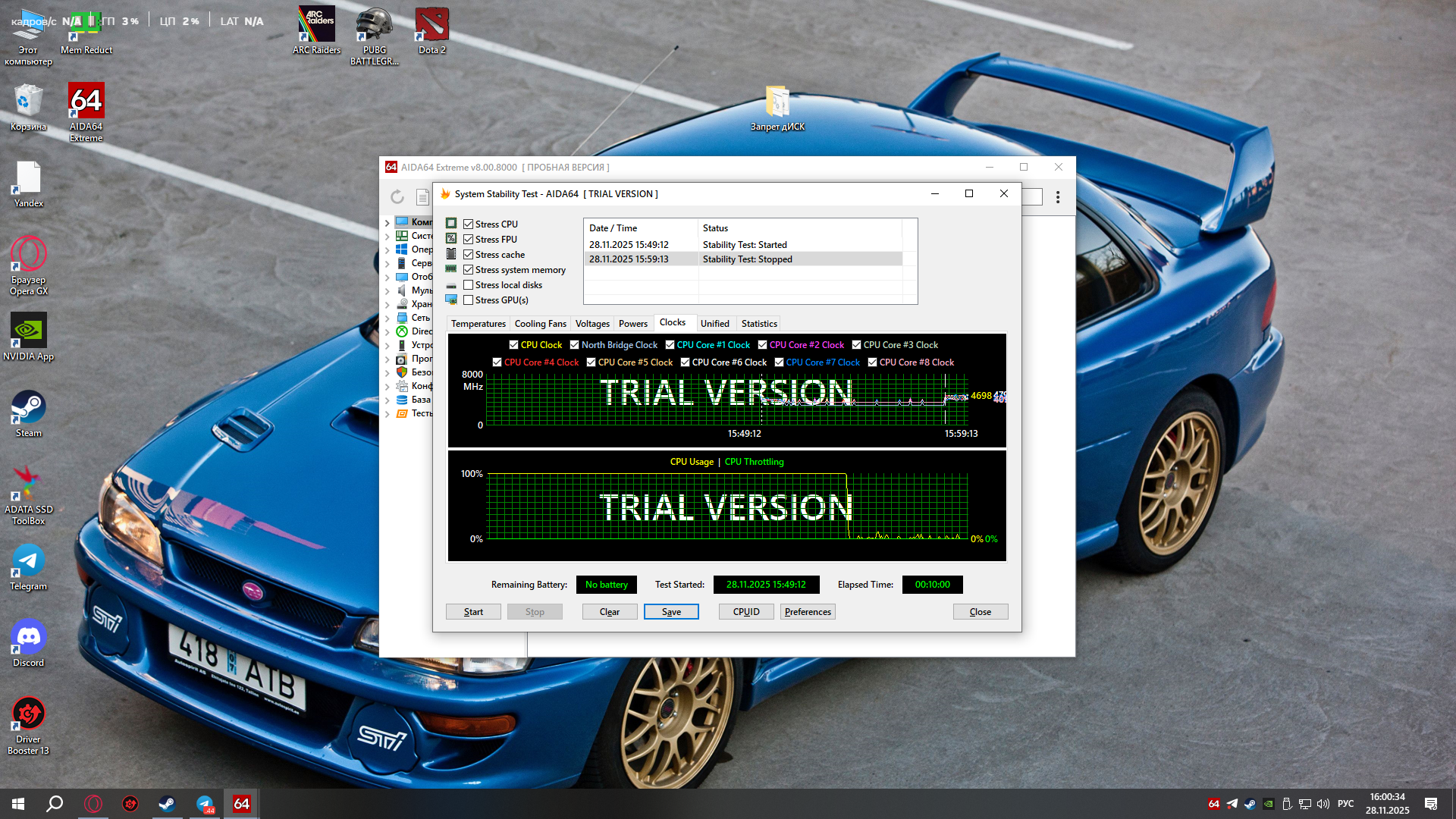Switch to the Temperatures tab
Viewport: 1456px width, 819px height.
[478, 324]
